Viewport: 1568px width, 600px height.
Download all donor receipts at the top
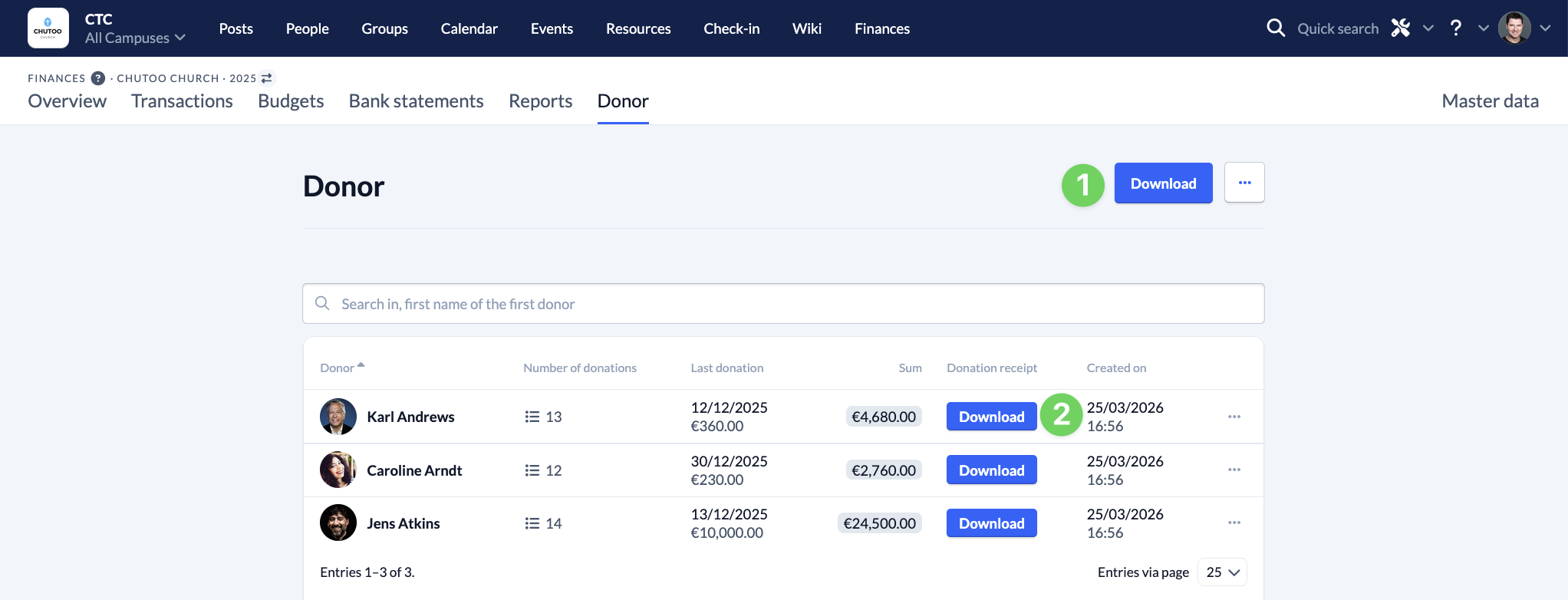coord(1162,183)
